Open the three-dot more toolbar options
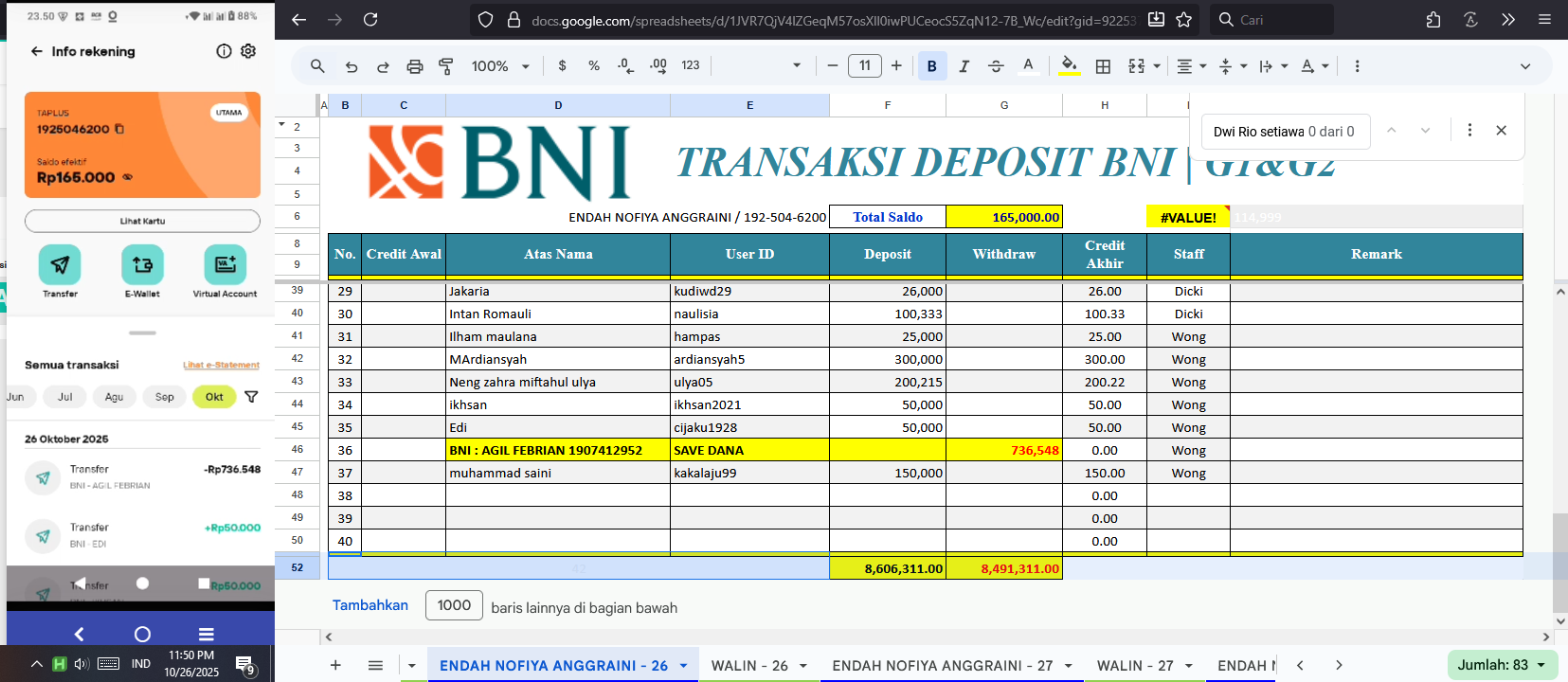This screenshot has width=1568, height=682. [1357, 66]
